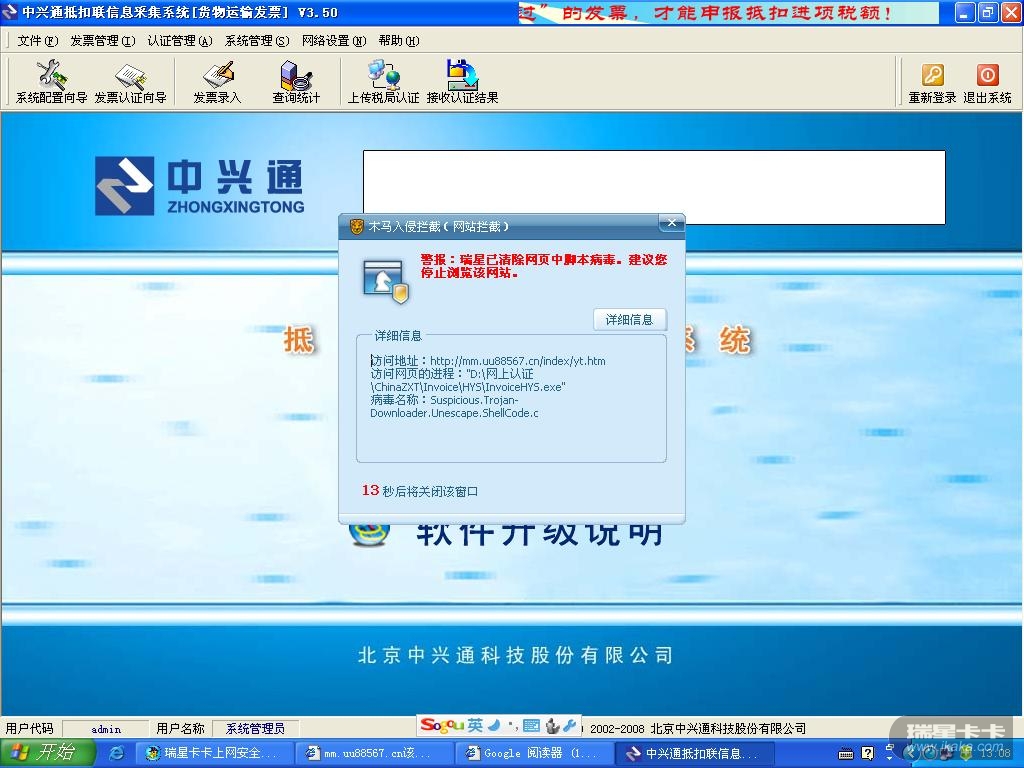
Task: Click the red 警报 warning message text
Action: click(x=543, y=266)
